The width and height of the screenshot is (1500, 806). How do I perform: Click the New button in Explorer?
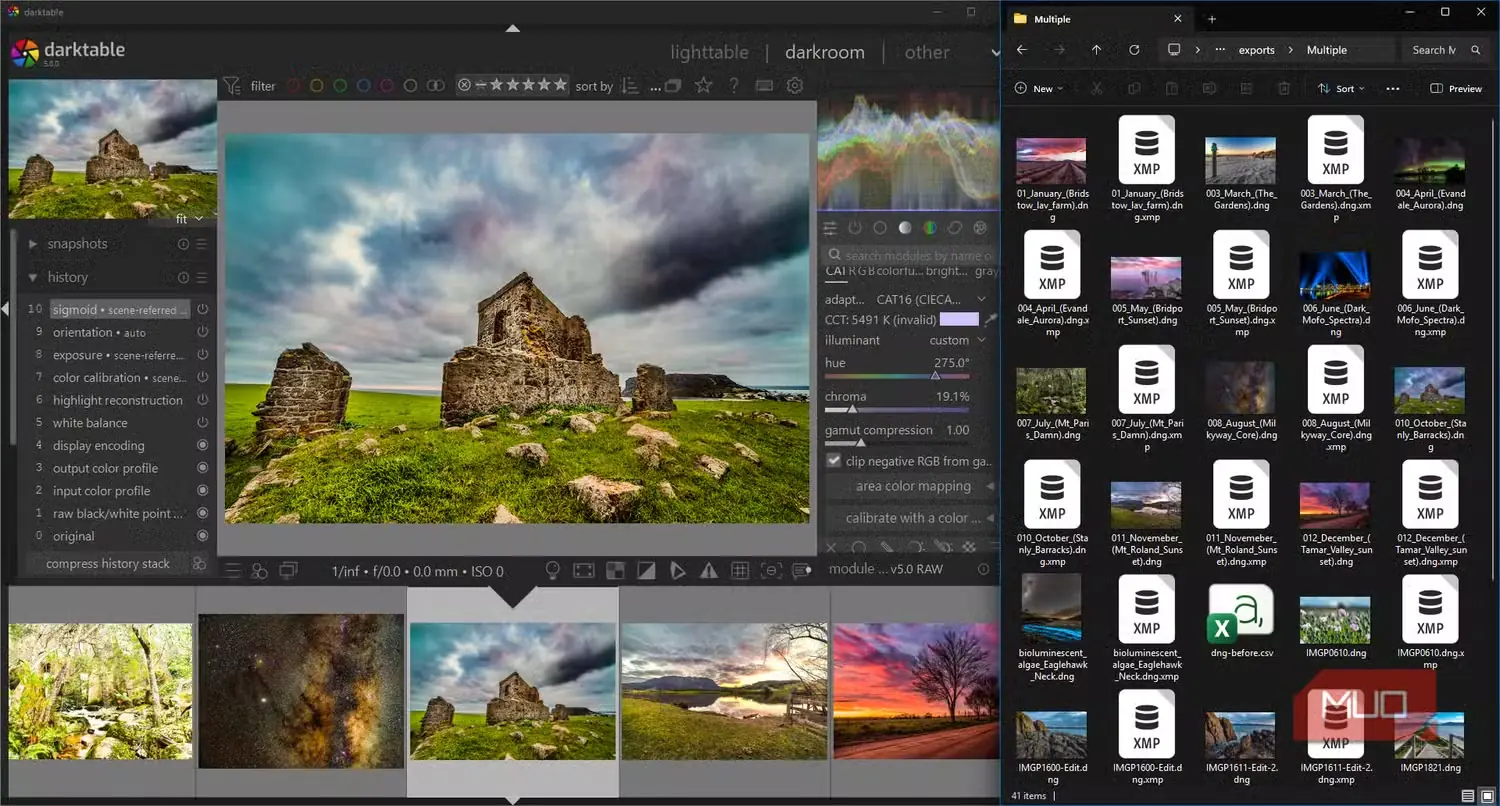tap(1037, 89)
